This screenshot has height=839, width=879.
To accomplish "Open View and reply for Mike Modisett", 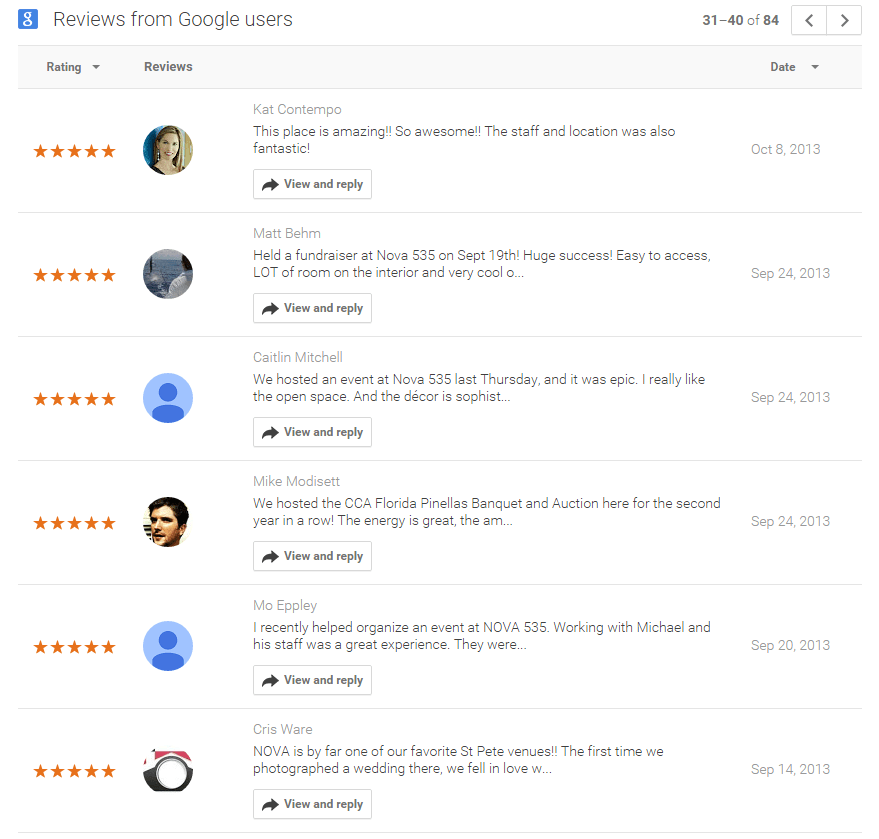I will click(312, 556).
